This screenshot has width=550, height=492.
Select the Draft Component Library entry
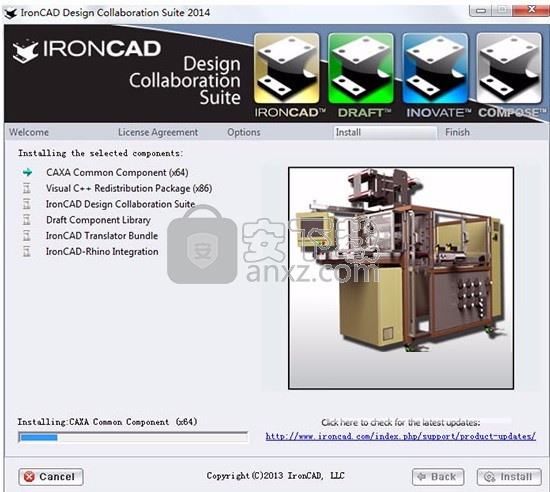coord(98,220)
